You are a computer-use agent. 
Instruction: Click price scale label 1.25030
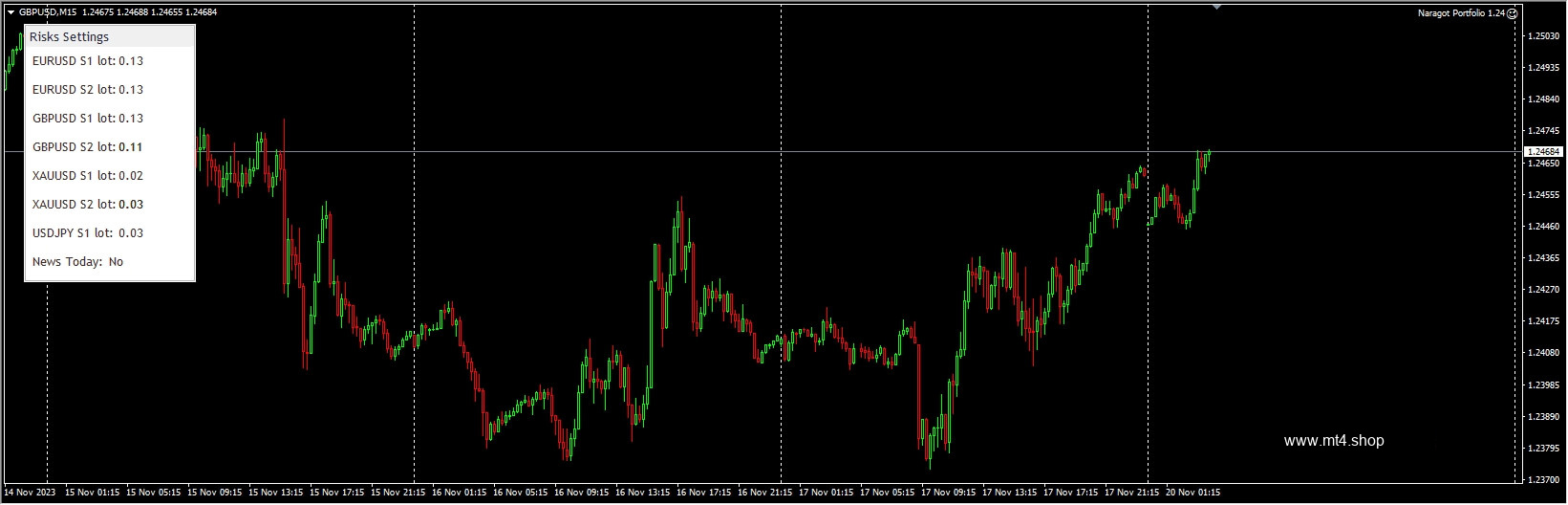1544,36
